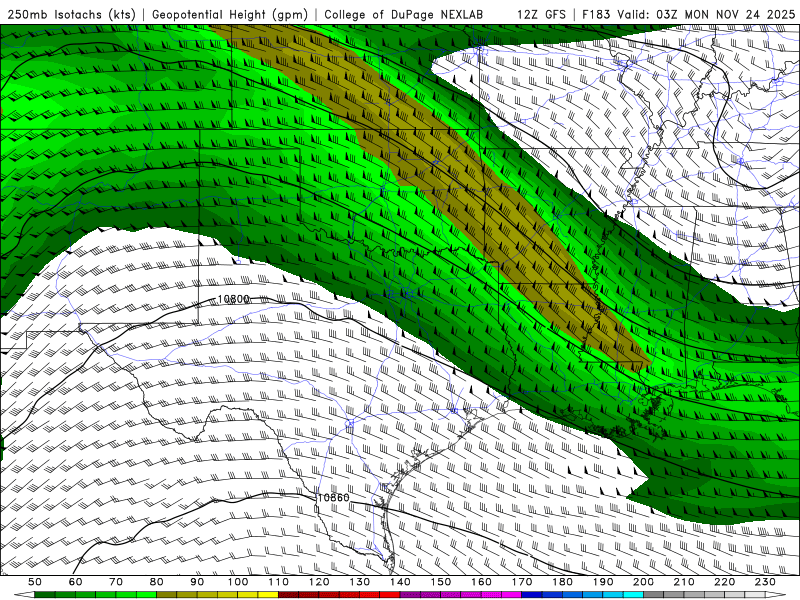This screenshot has height=600, width=800.
Task: Click the 10800 height contour label
Action: click(233, 299)
